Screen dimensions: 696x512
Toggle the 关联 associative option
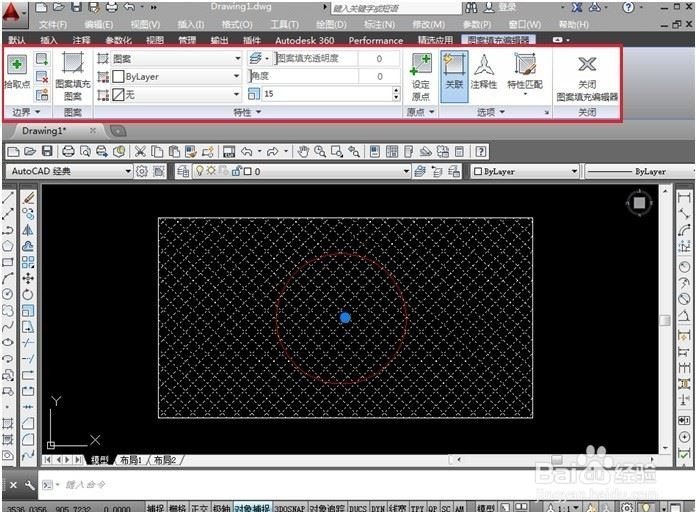454,76
